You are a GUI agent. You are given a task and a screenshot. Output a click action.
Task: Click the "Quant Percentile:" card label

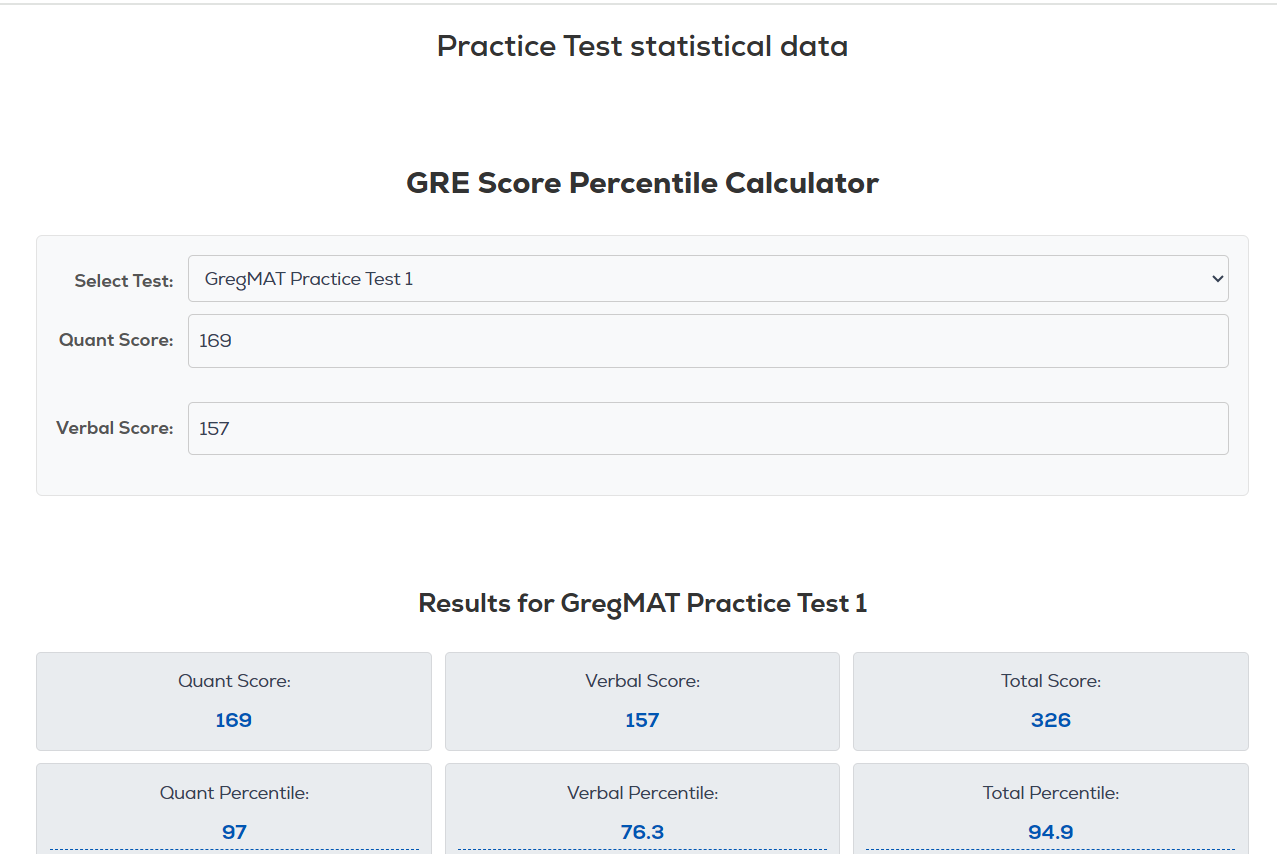(x=234, y=793)
